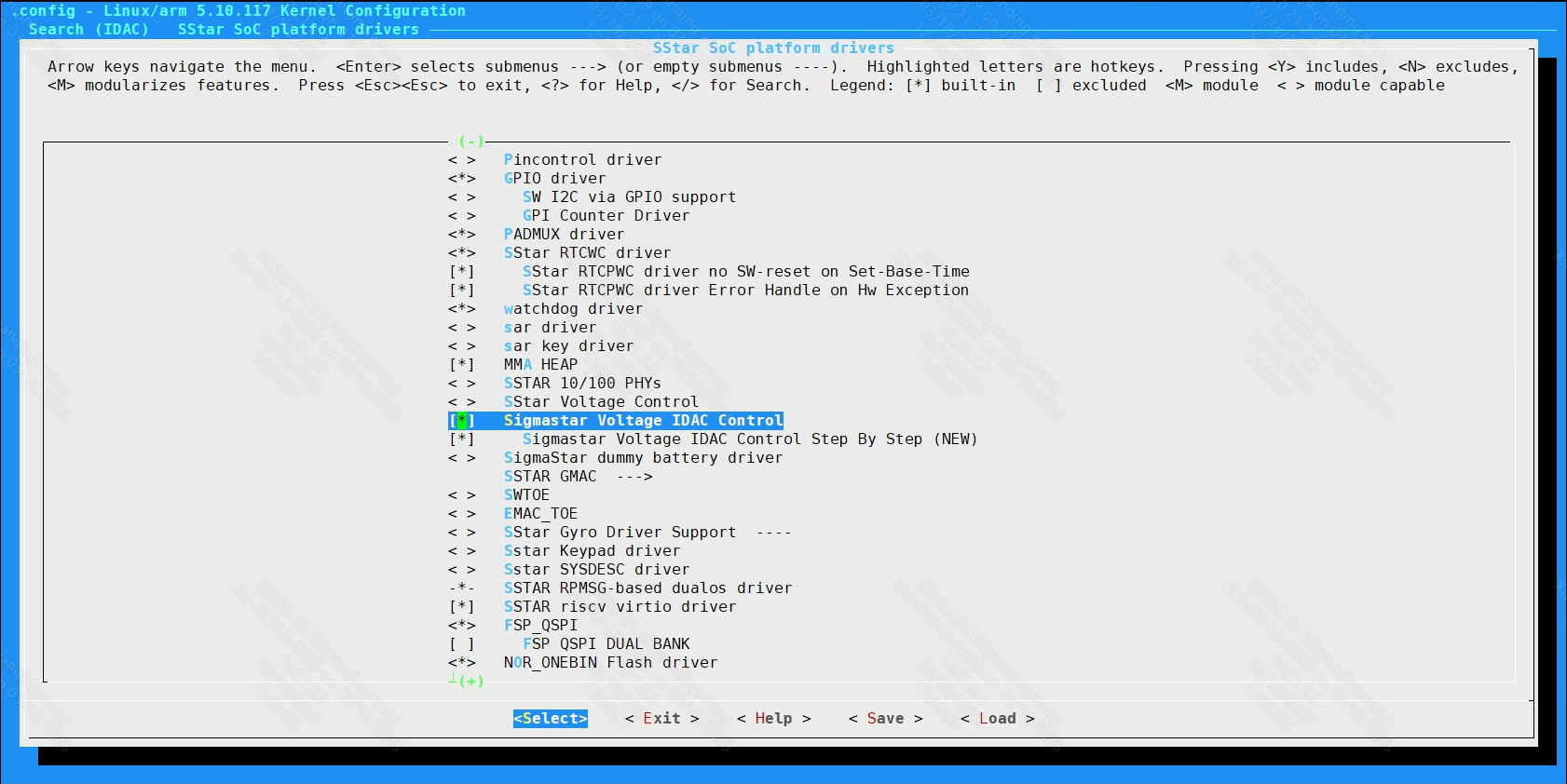The image size is (1567, 784).
Task: Toggle SW I2C via GPIO support option
Action: tap(462, 197)
